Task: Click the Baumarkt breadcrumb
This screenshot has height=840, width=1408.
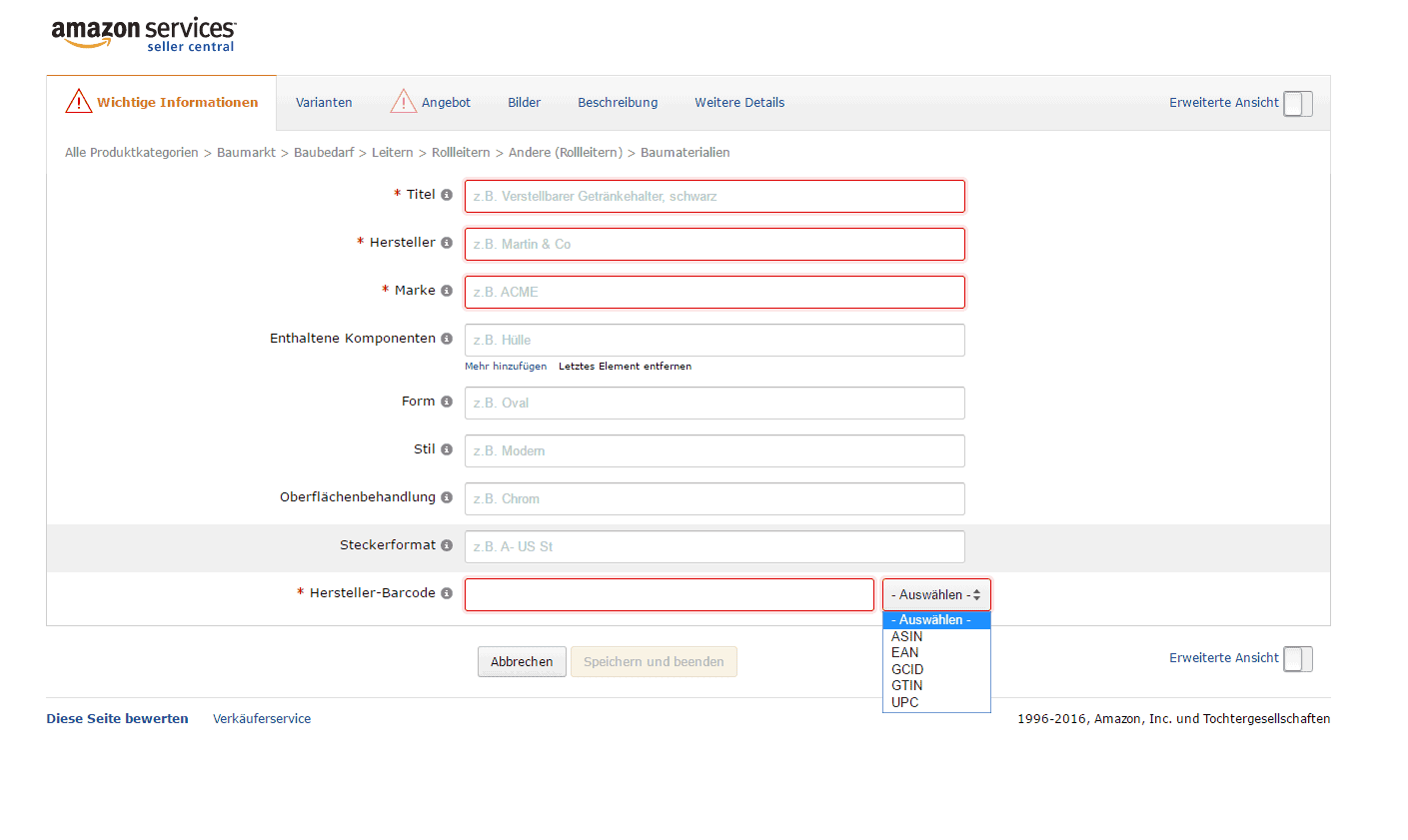Action: click(x=246, y=153)
